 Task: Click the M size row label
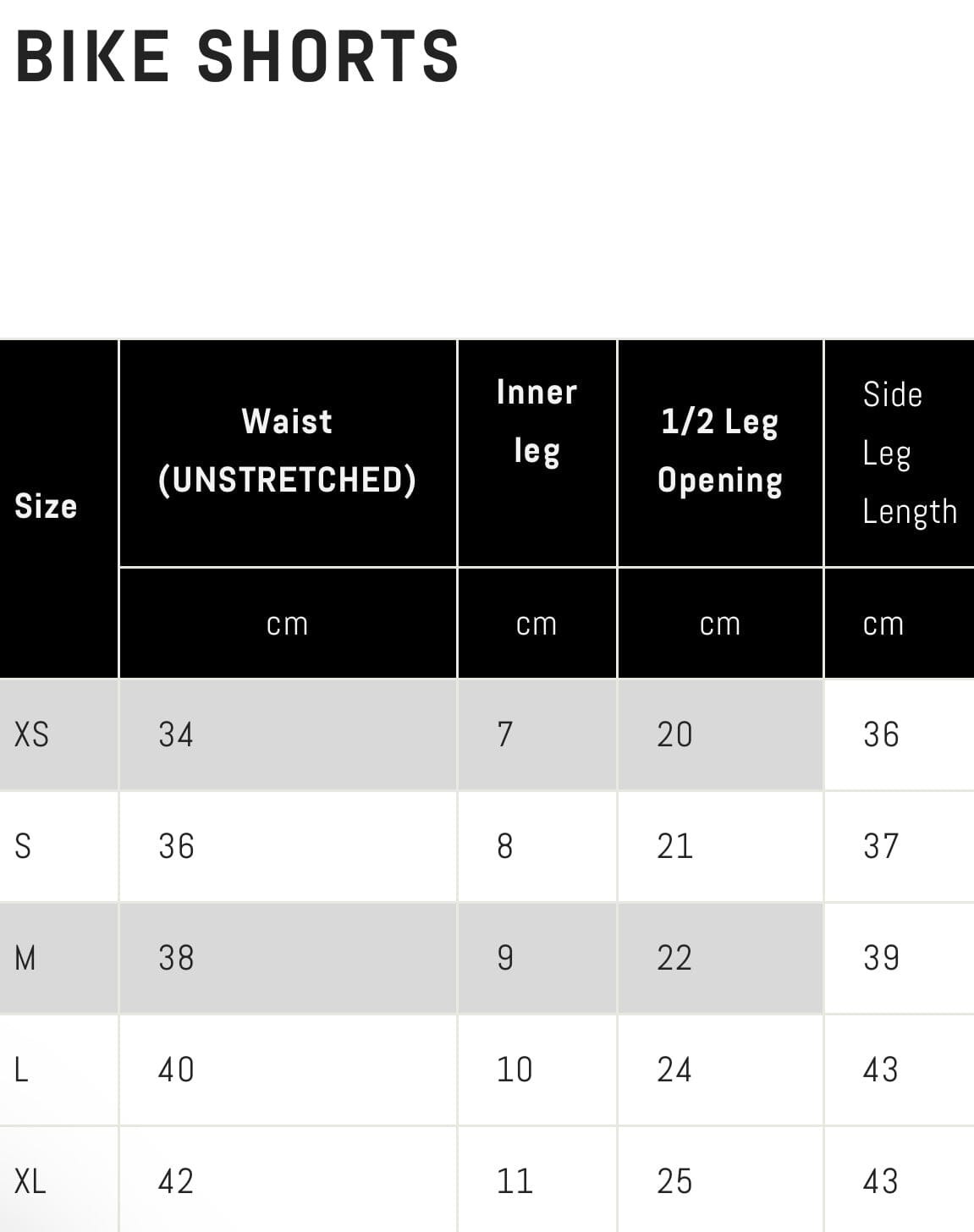pyautogui.click(x=25, y=958)
